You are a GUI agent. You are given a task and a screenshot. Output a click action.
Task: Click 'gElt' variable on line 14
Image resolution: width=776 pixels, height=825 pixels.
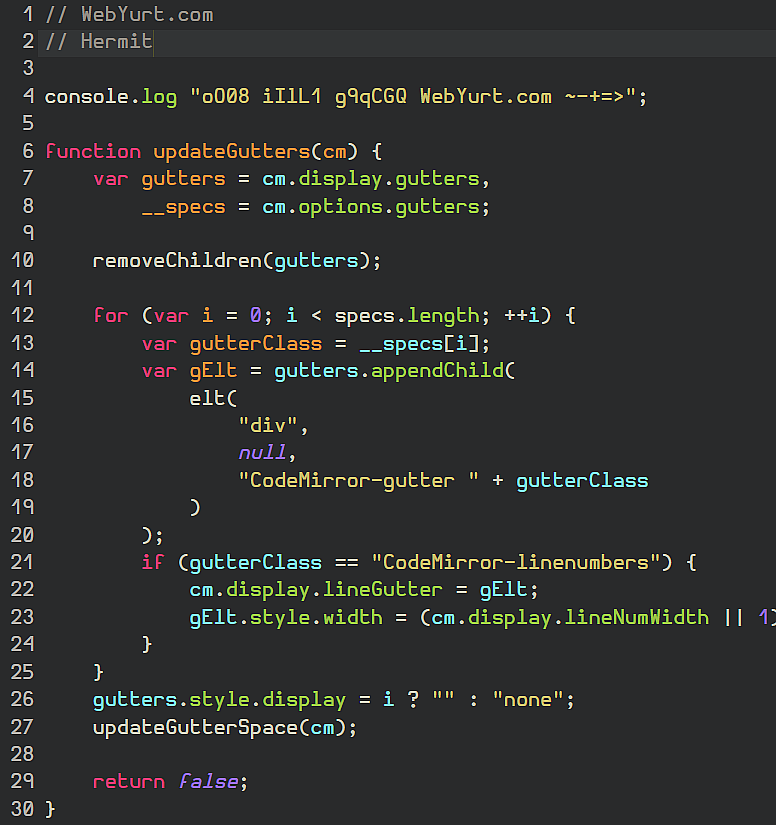214,371
